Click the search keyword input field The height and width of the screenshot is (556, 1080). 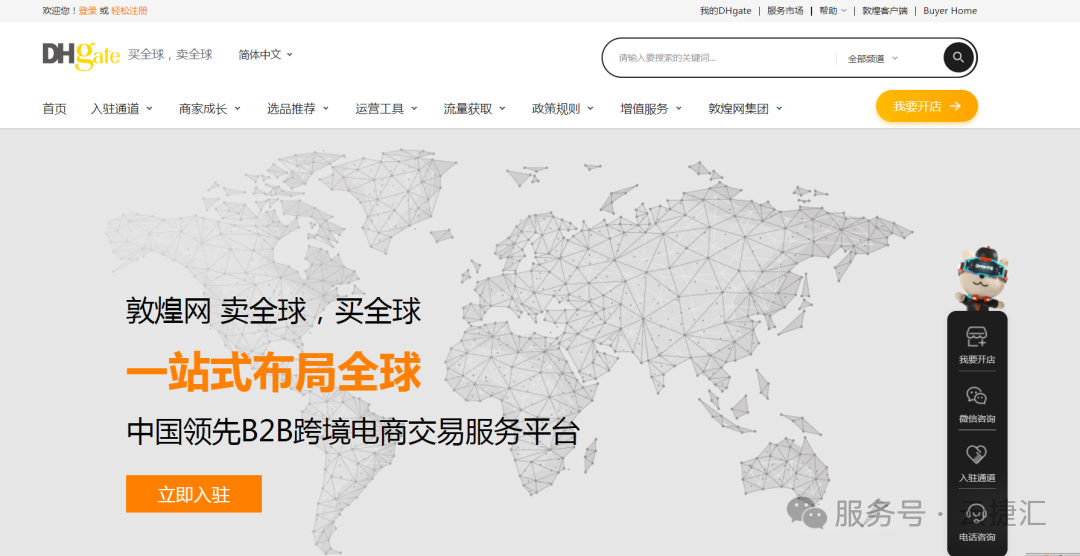[723, 58]
